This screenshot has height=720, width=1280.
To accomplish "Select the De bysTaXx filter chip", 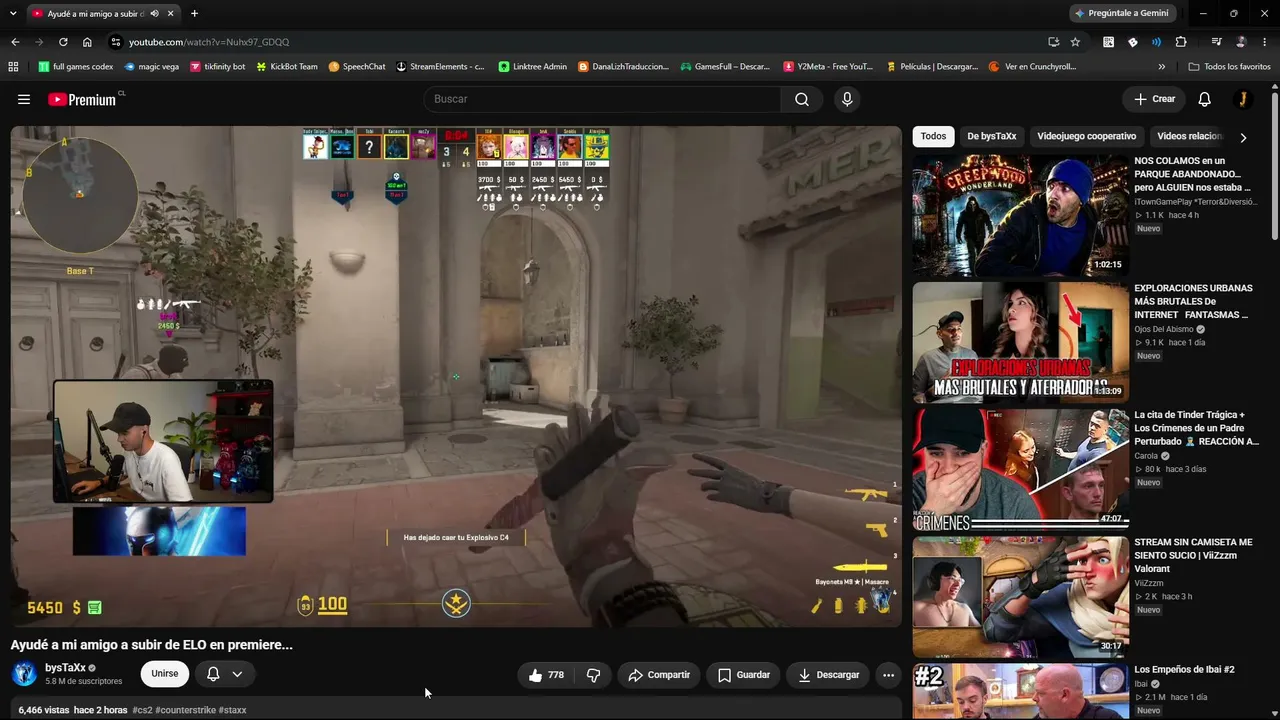I will 992,137.
